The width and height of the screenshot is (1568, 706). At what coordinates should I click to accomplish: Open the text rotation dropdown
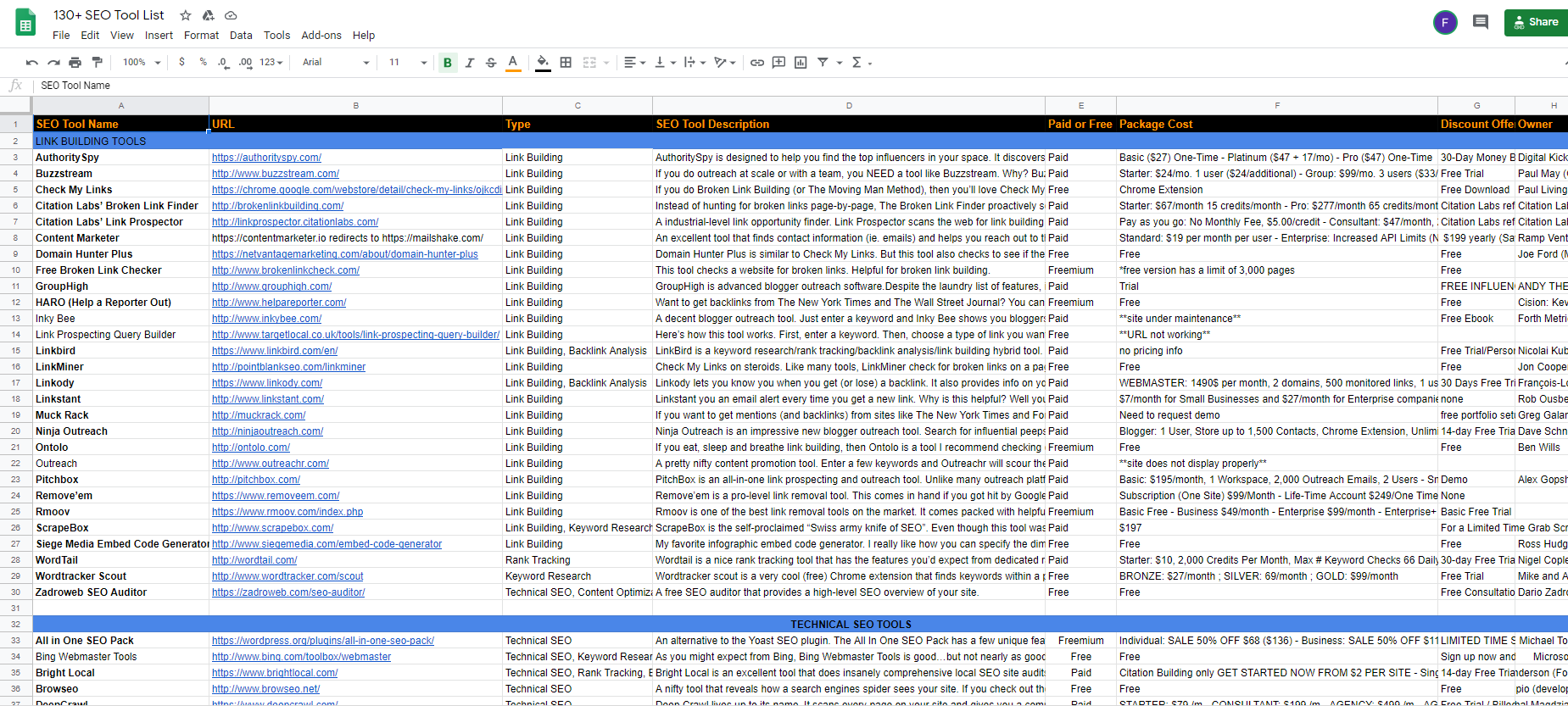click(724, 63)
